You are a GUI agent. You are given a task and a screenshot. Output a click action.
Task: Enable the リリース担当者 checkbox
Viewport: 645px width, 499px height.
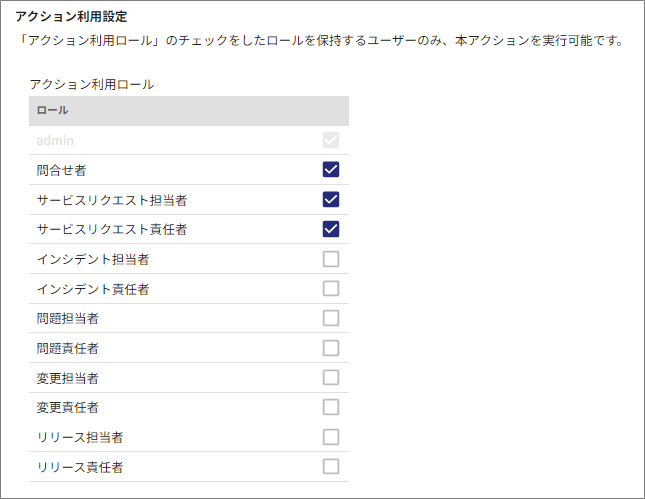331,437
